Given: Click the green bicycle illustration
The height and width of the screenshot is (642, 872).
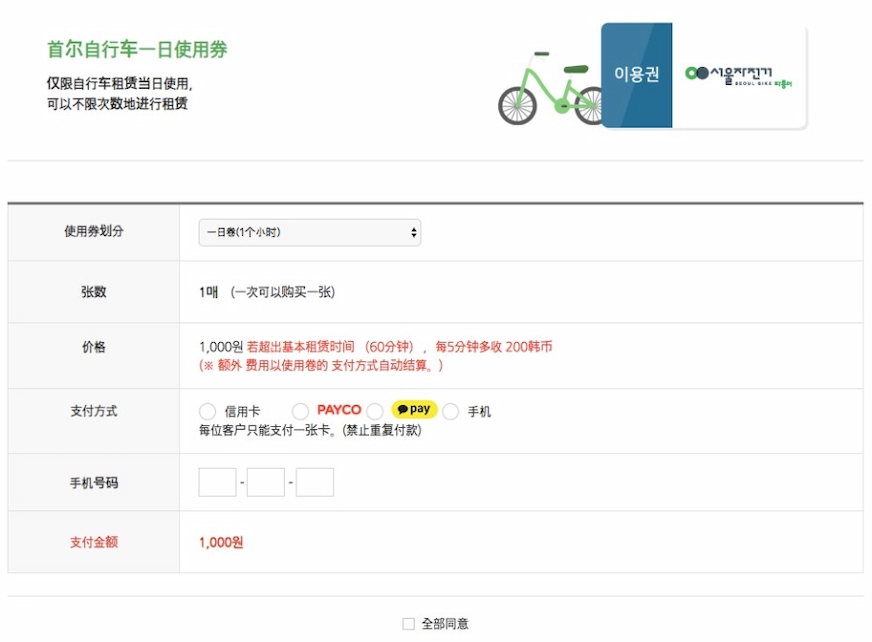Looking at the screenshot, I should coord(549,88).
